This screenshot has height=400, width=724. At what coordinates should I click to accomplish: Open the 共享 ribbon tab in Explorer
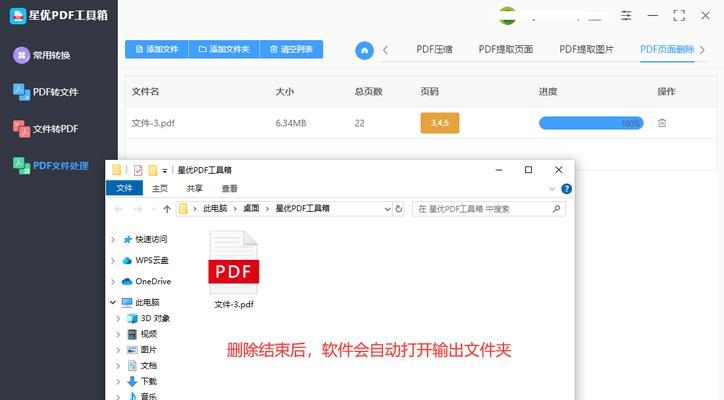194,188
